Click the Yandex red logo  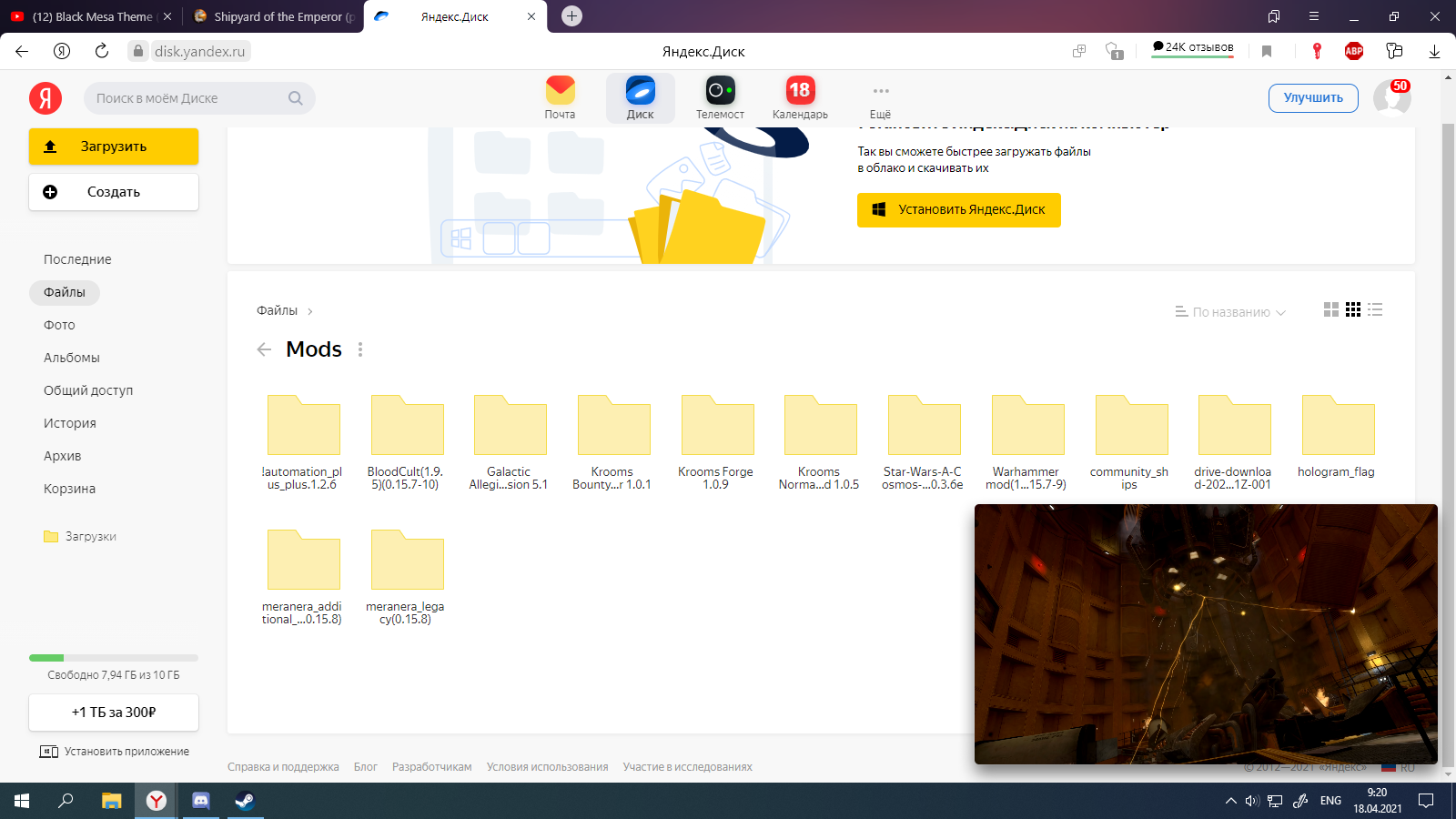pyautogui.click(x=45, y=98)
